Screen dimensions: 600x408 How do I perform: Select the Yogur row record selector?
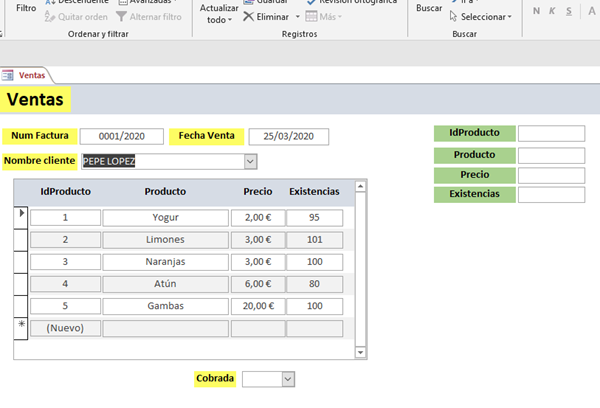click(21, 217)
